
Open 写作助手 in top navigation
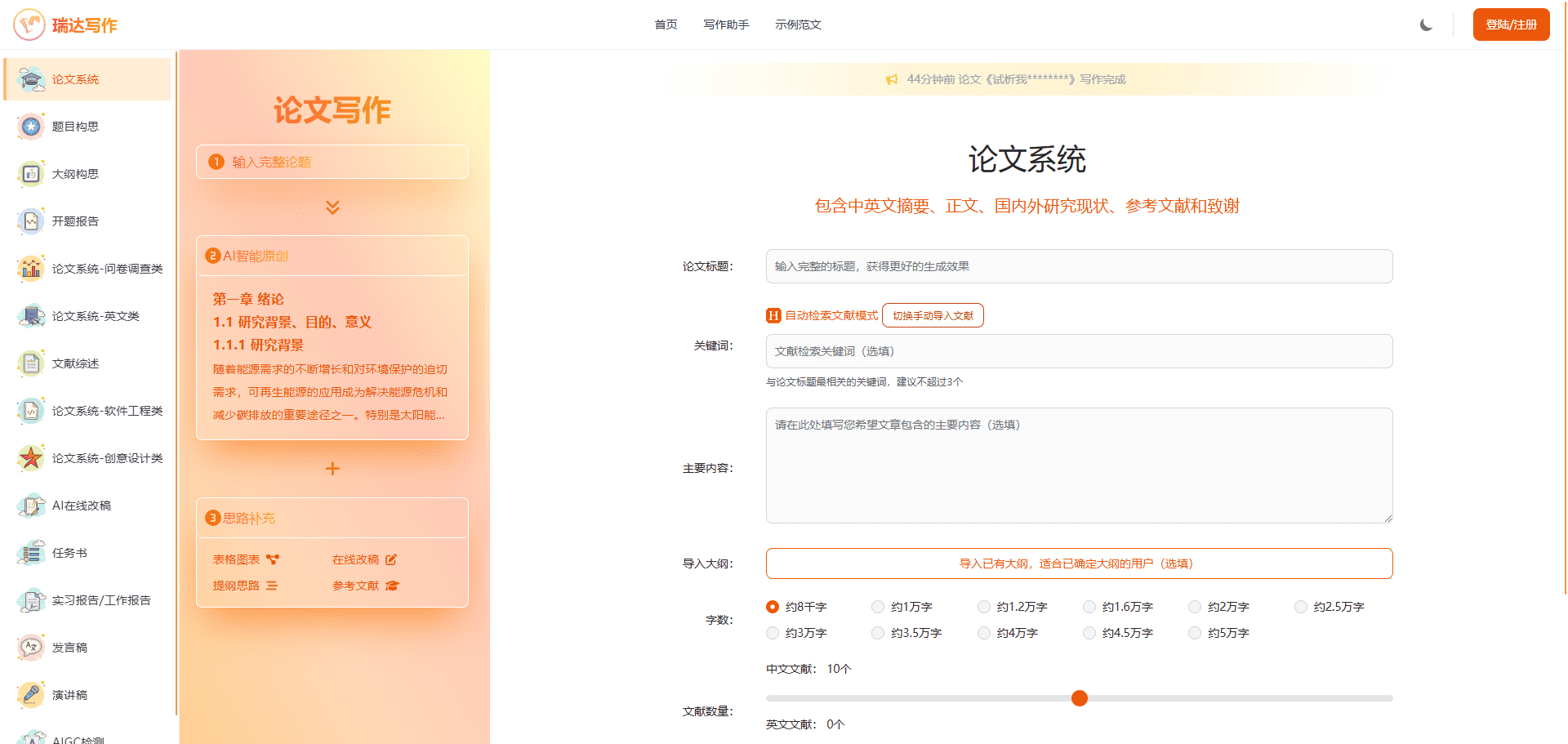click(726, 25)
